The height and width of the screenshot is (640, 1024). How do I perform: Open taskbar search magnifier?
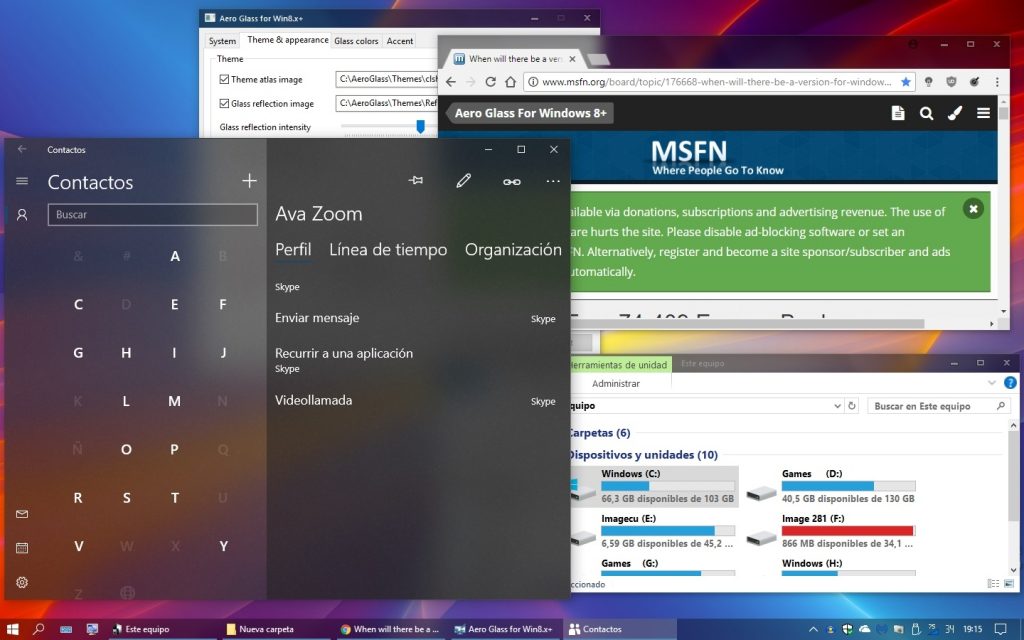pyautogui.click(x=39, y=629)
